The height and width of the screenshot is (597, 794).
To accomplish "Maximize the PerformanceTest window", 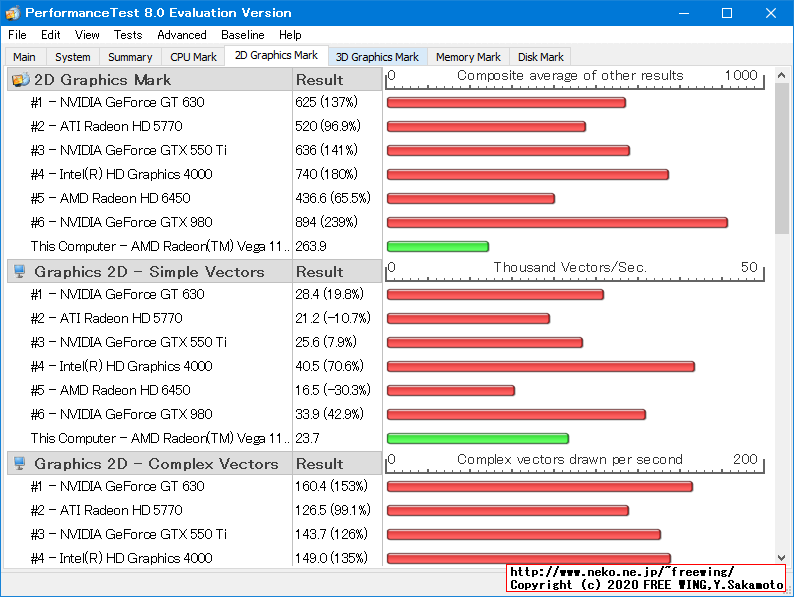I will click(726, 13).
